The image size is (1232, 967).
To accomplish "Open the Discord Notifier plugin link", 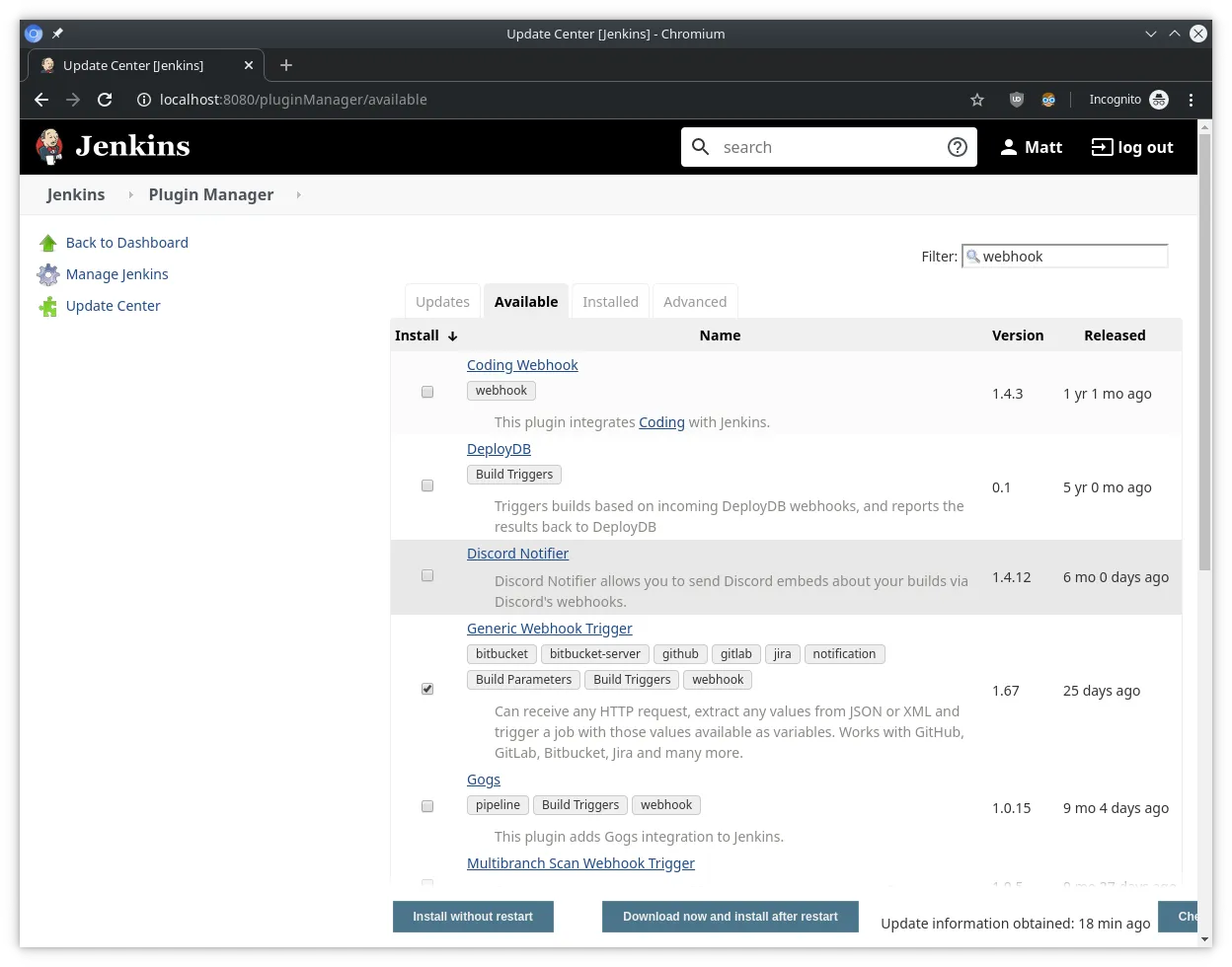I will (517, 553).
